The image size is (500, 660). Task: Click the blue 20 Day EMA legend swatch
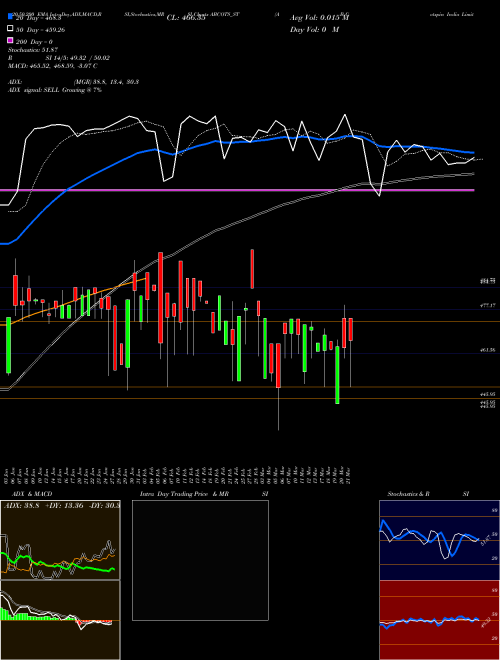10,18
